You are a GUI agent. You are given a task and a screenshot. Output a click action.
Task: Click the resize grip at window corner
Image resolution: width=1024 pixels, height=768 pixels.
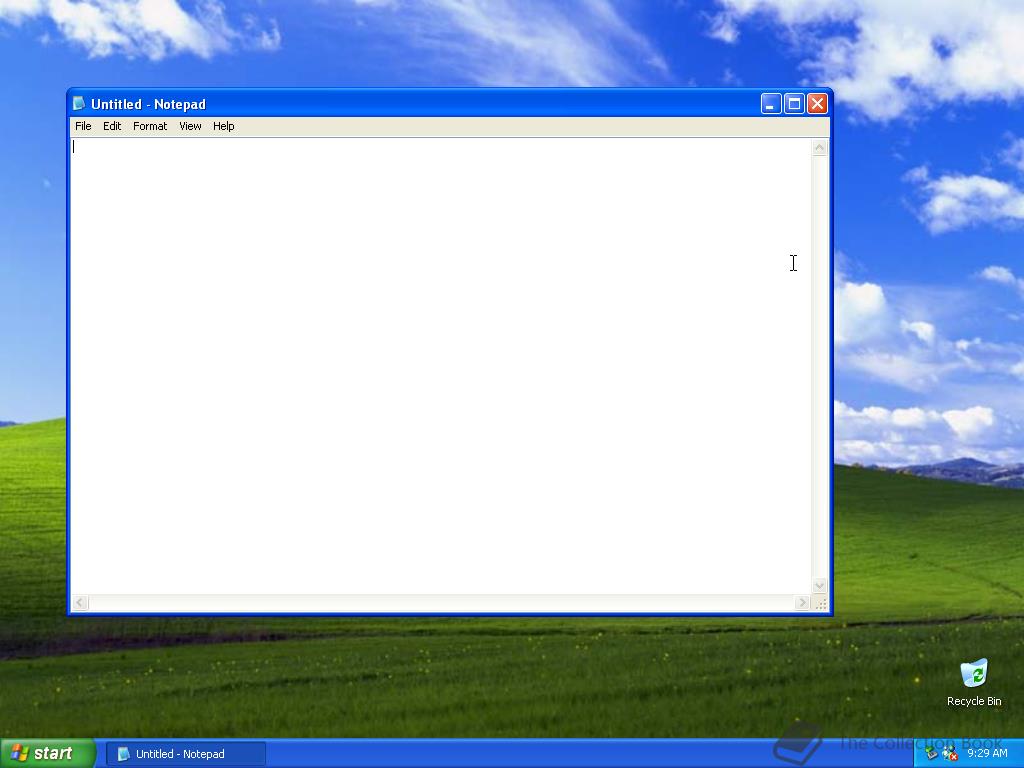pyautogui.click(x=821, y=604)
